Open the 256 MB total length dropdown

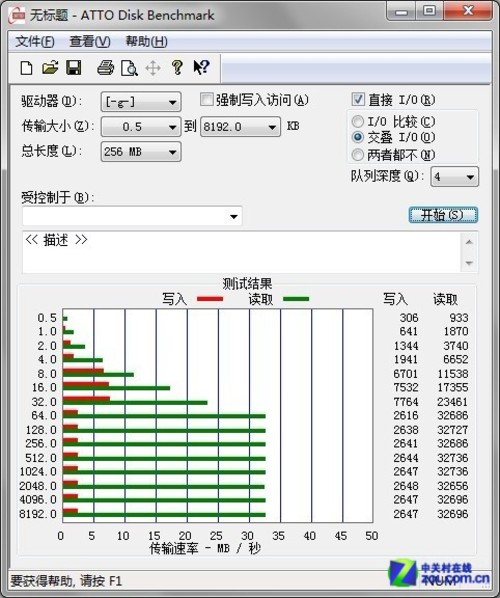tap(141, 152)
